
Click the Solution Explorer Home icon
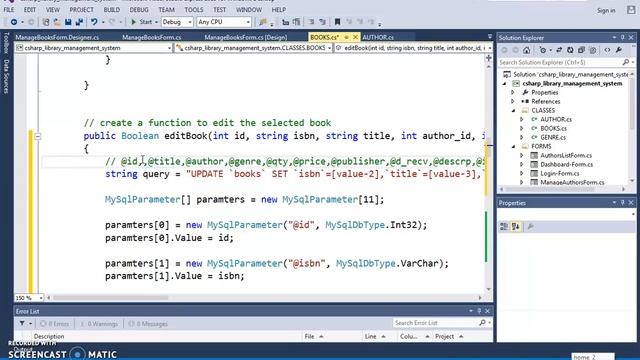pyautogui.click(x=527, y=50)
